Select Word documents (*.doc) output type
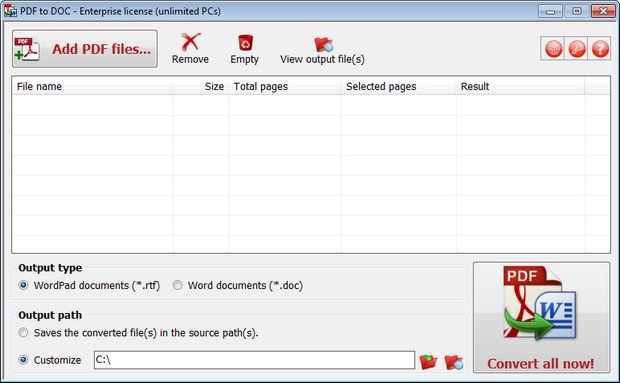The height and width of the screenshot is (383, 620). tap(238, 285)
